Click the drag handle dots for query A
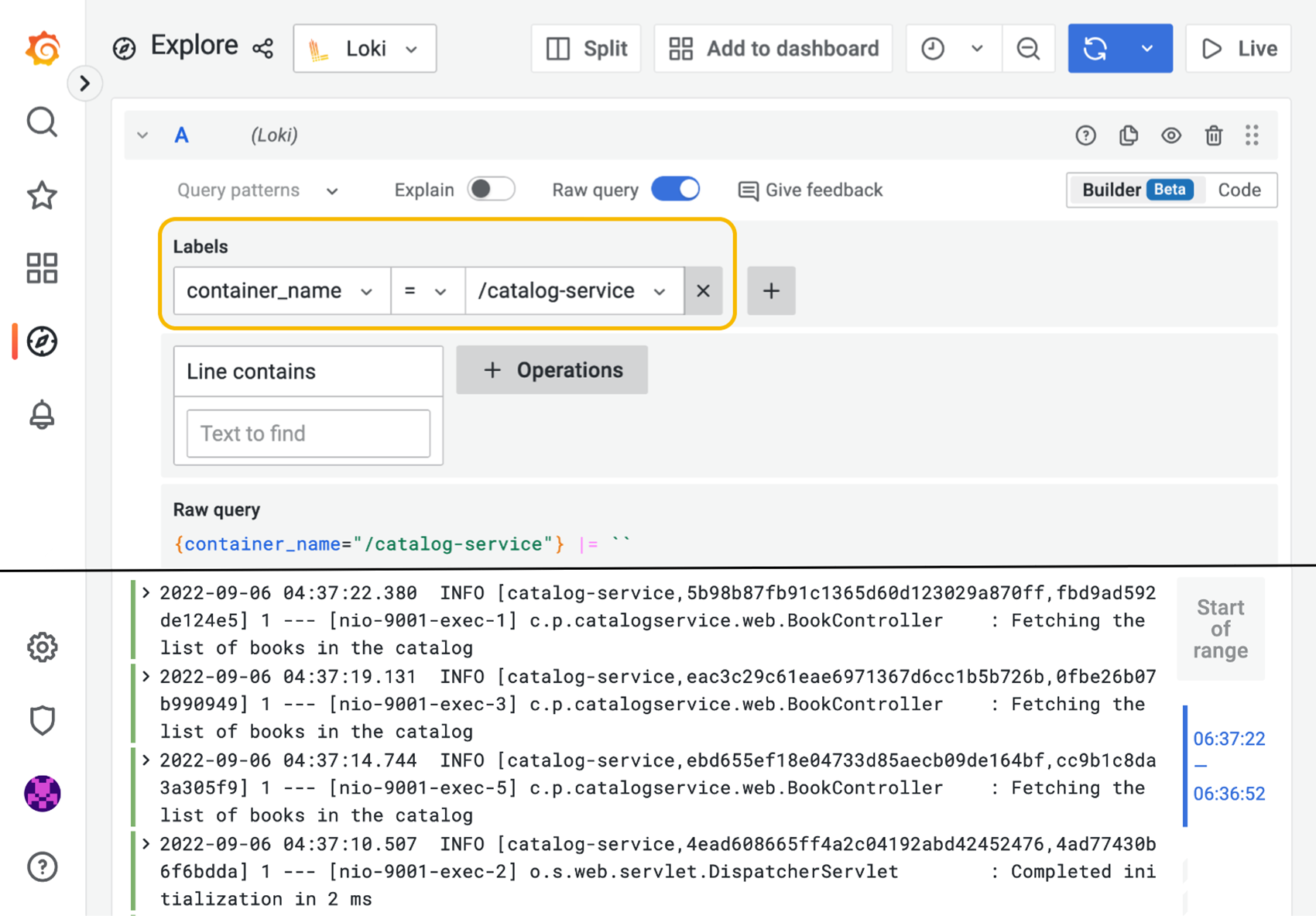1316x916 pixels. [1253, 136]
